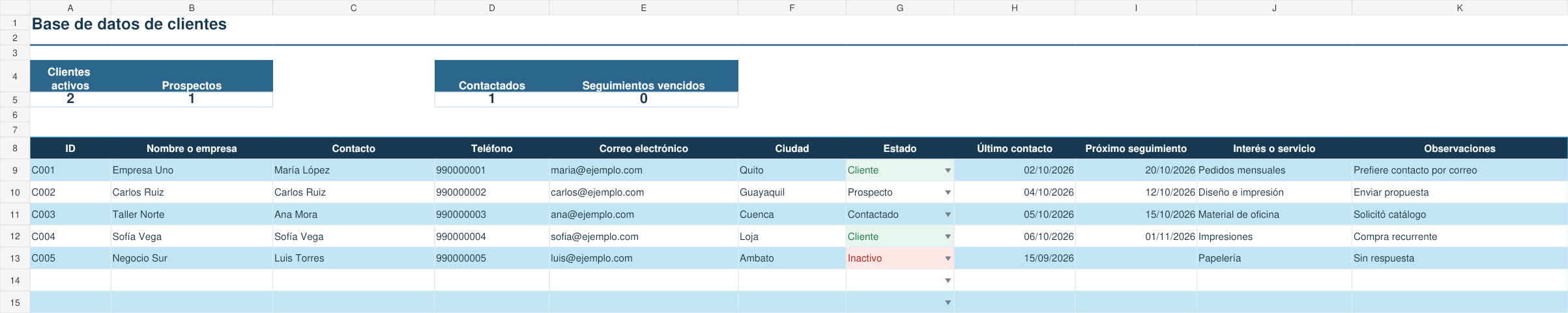The image size is (1568, 313).
Task: Select column G header
Action: [x=900, y=8]
